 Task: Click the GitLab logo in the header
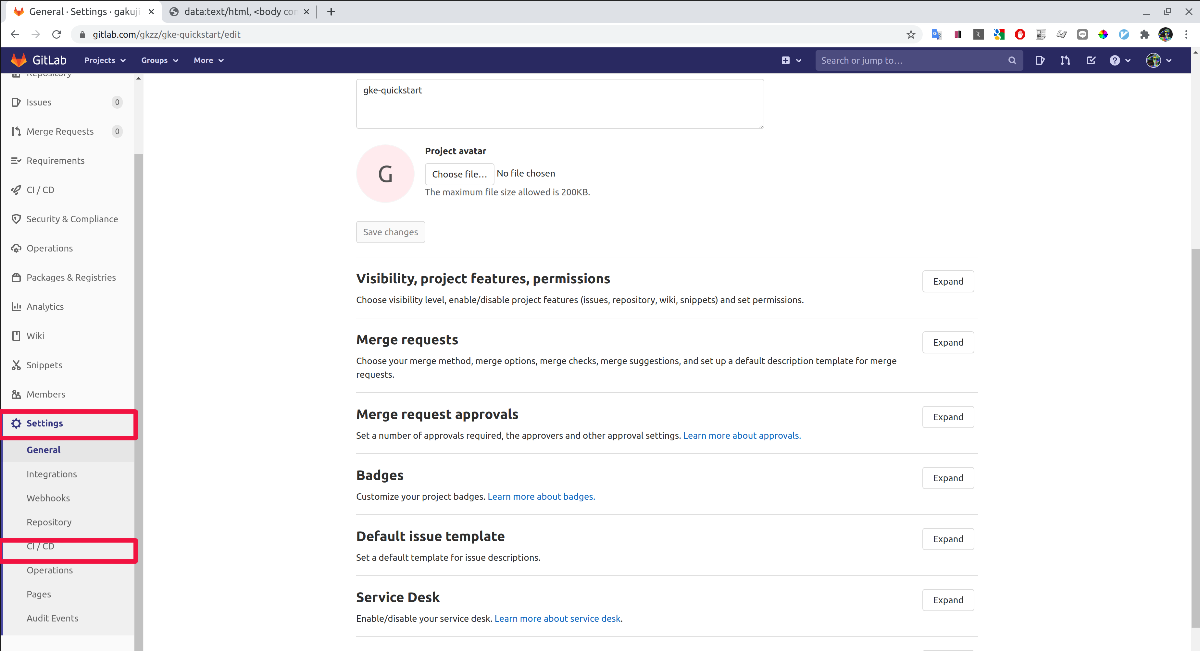click(x=39, y=60)
